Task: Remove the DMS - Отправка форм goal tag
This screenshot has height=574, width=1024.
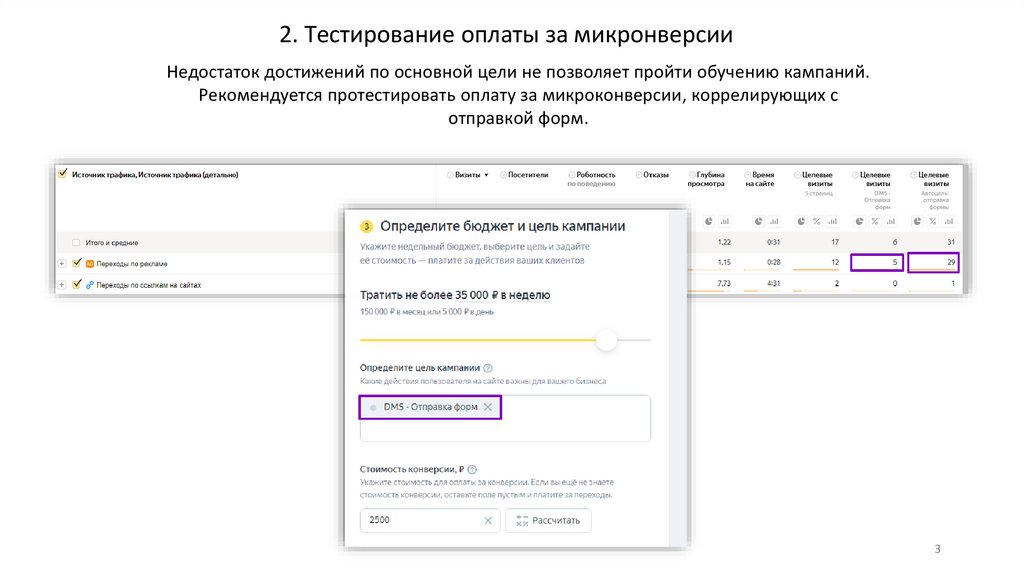Action: click(x=488, y=408)
